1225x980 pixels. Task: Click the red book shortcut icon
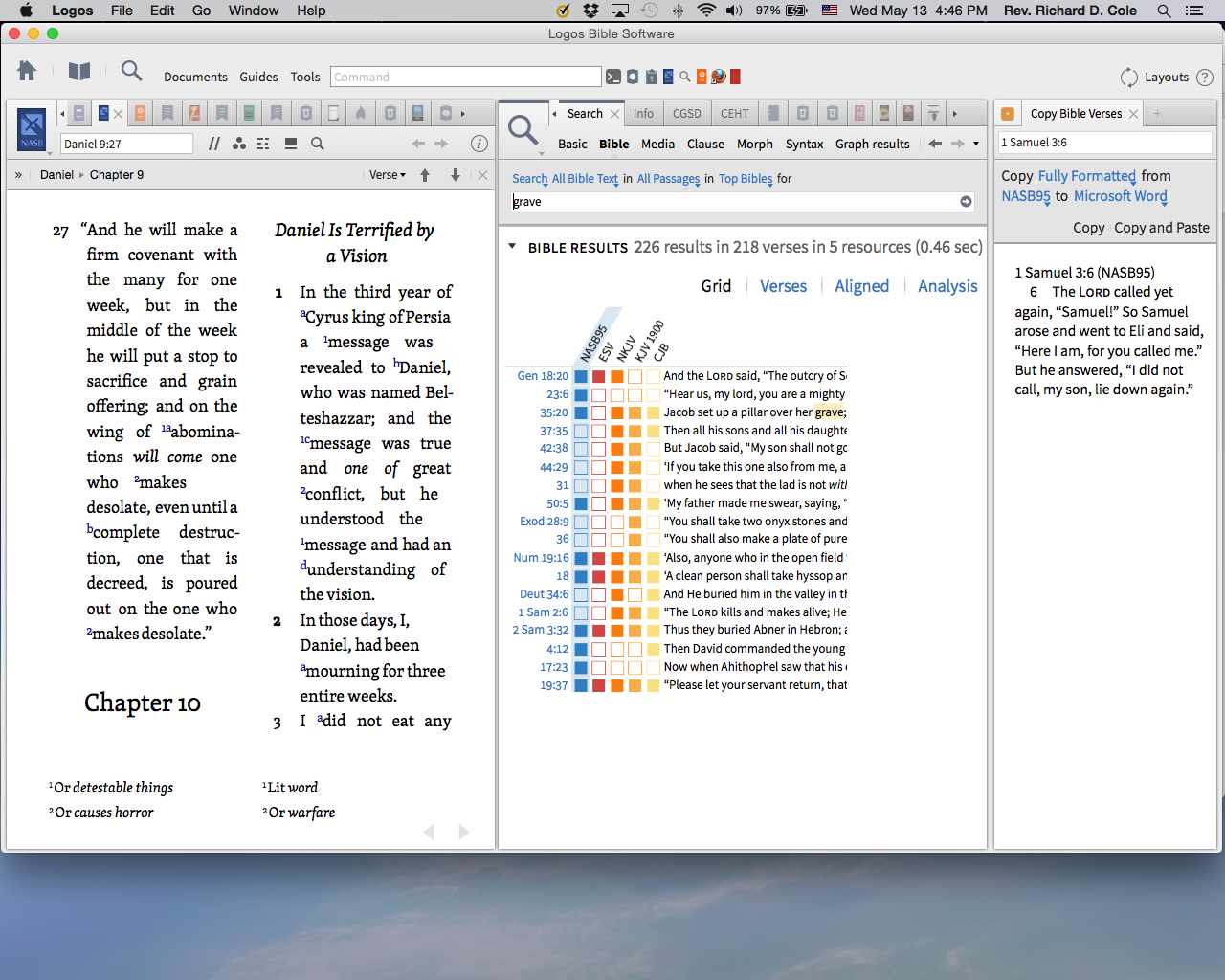point(735,77)
